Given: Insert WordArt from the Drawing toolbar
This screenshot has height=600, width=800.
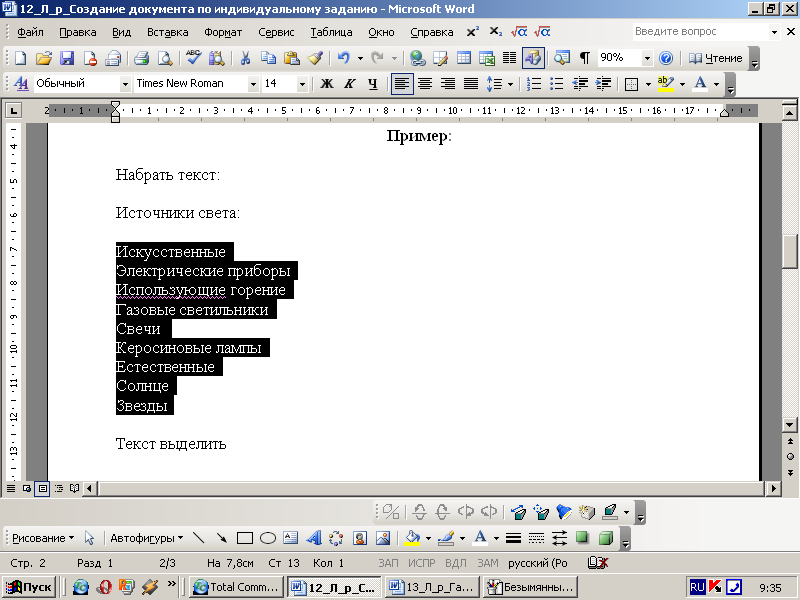Looking at the screenshot, I should click(313, 538).
